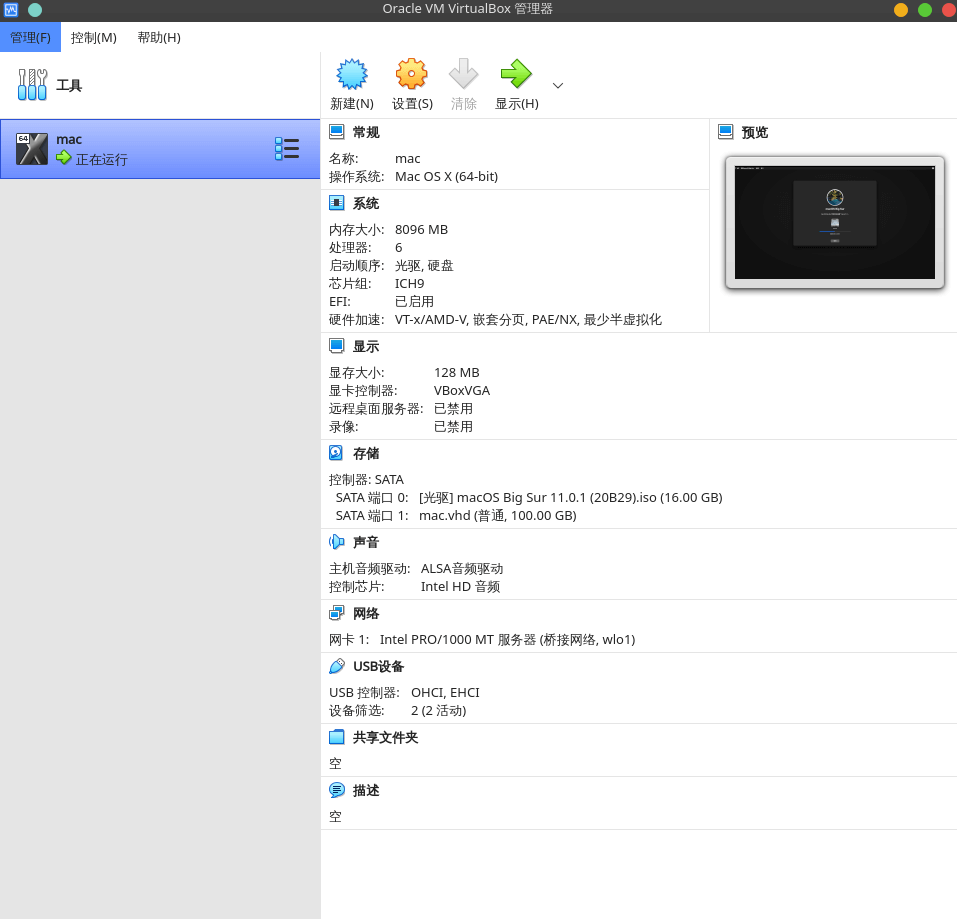Click the 声音 speaker icon
This screenshot has height=919, width=957.
(336, 542)
